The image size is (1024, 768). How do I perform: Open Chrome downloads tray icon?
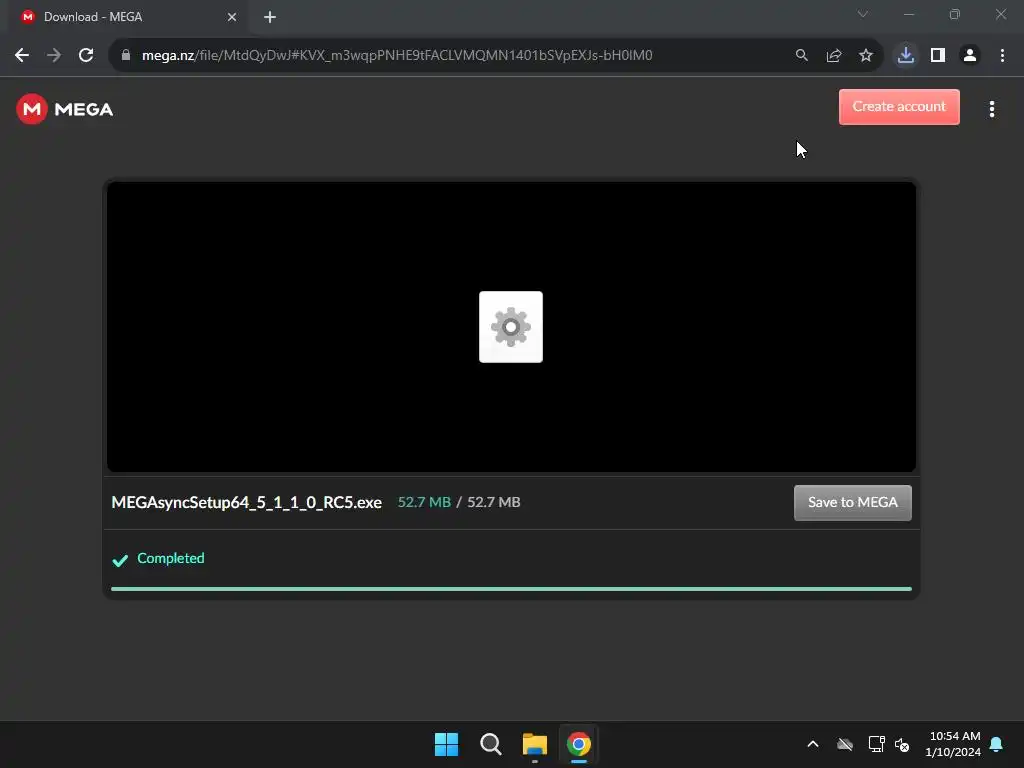pos(905,56)
